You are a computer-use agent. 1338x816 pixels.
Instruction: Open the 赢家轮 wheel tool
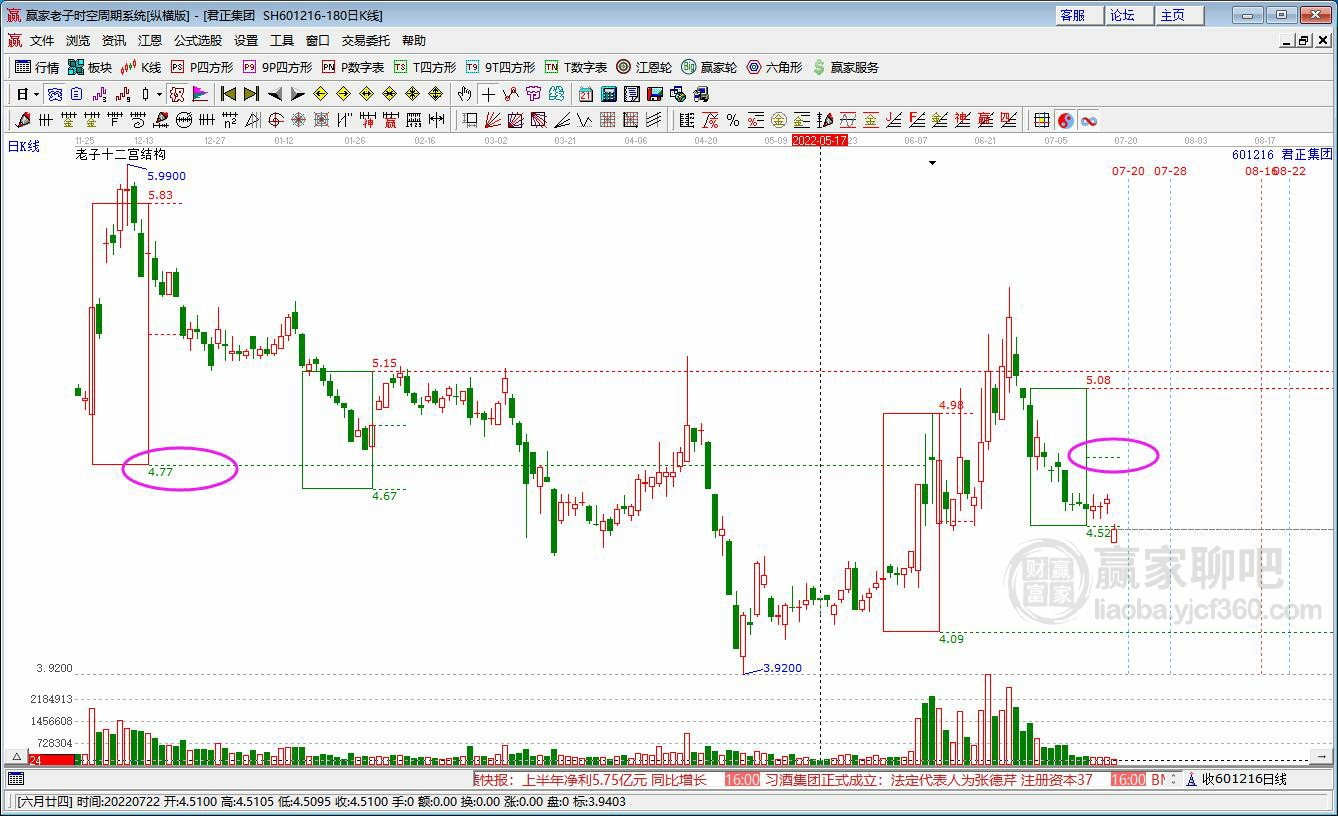[709, 67]
